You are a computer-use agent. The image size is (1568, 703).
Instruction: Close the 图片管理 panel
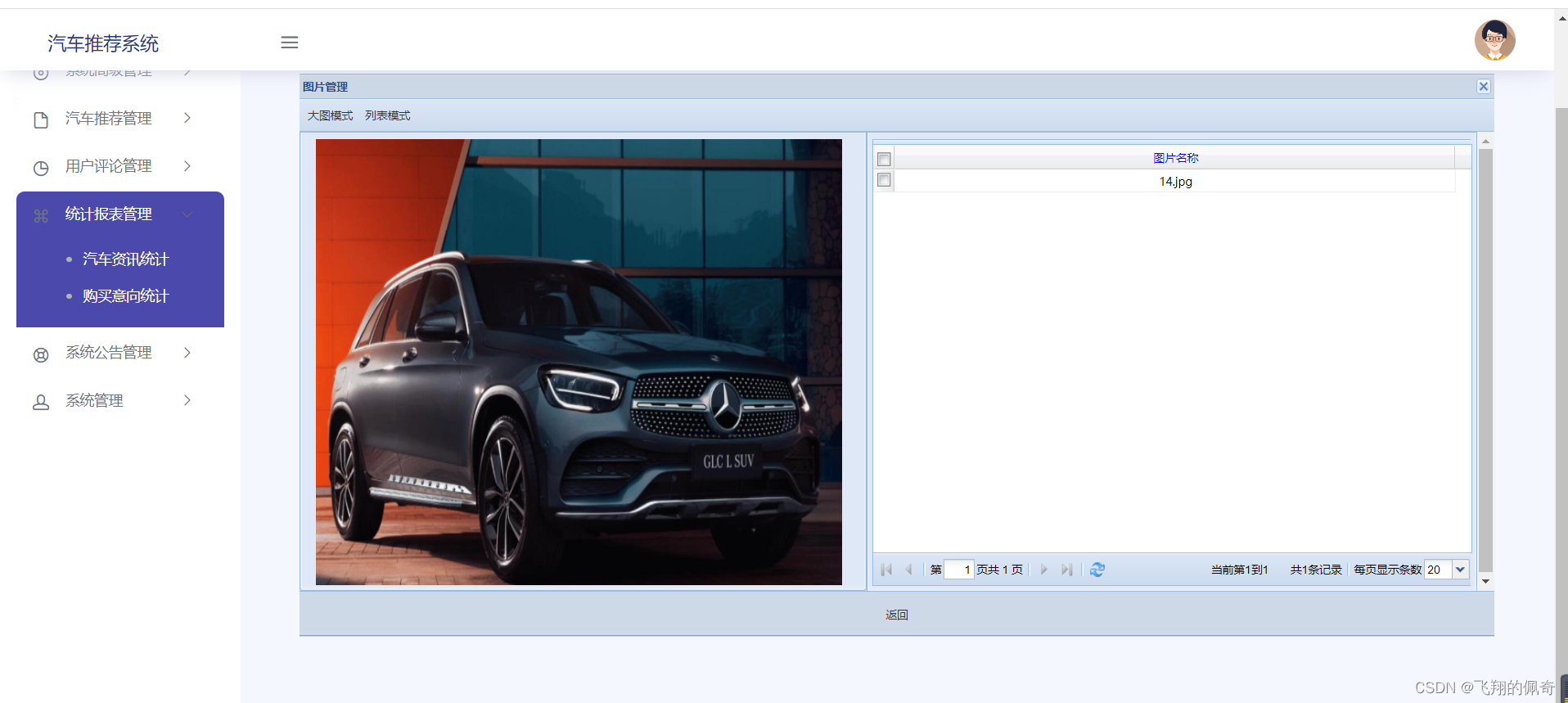point(1483,87)
